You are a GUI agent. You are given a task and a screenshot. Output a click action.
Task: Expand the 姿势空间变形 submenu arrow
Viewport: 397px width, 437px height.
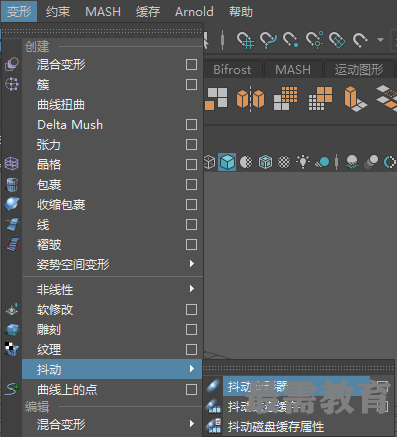[192, 264]
